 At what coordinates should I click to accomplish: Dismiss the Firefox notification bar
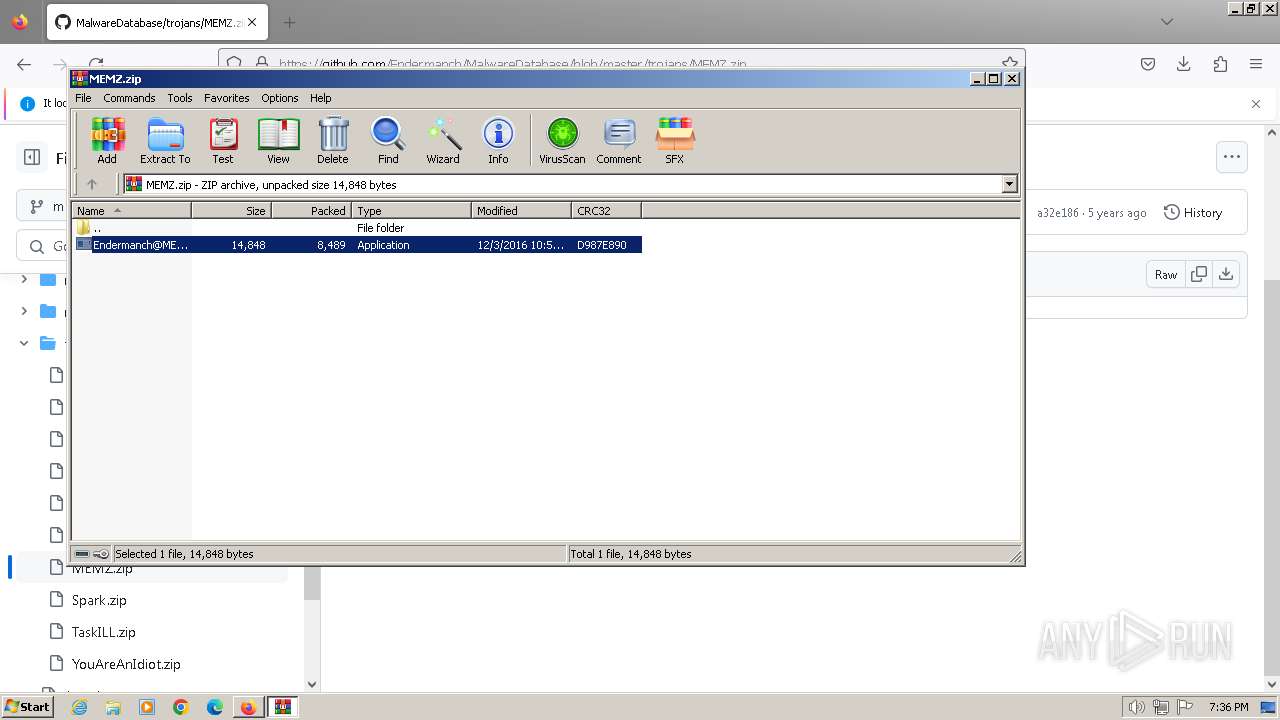(x=1256, y=103)
